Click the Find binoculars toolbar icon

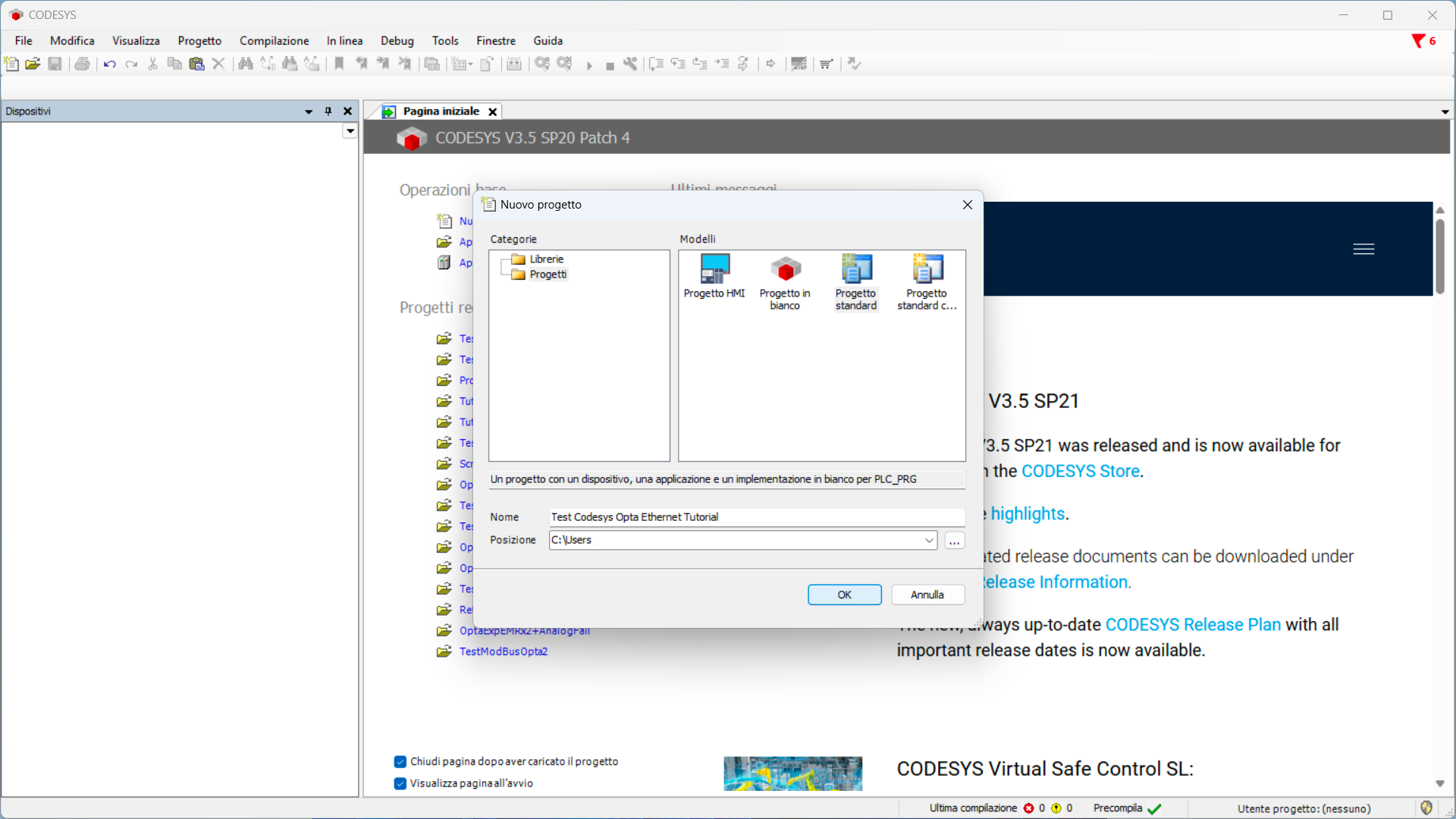click(x=246, y=64)
